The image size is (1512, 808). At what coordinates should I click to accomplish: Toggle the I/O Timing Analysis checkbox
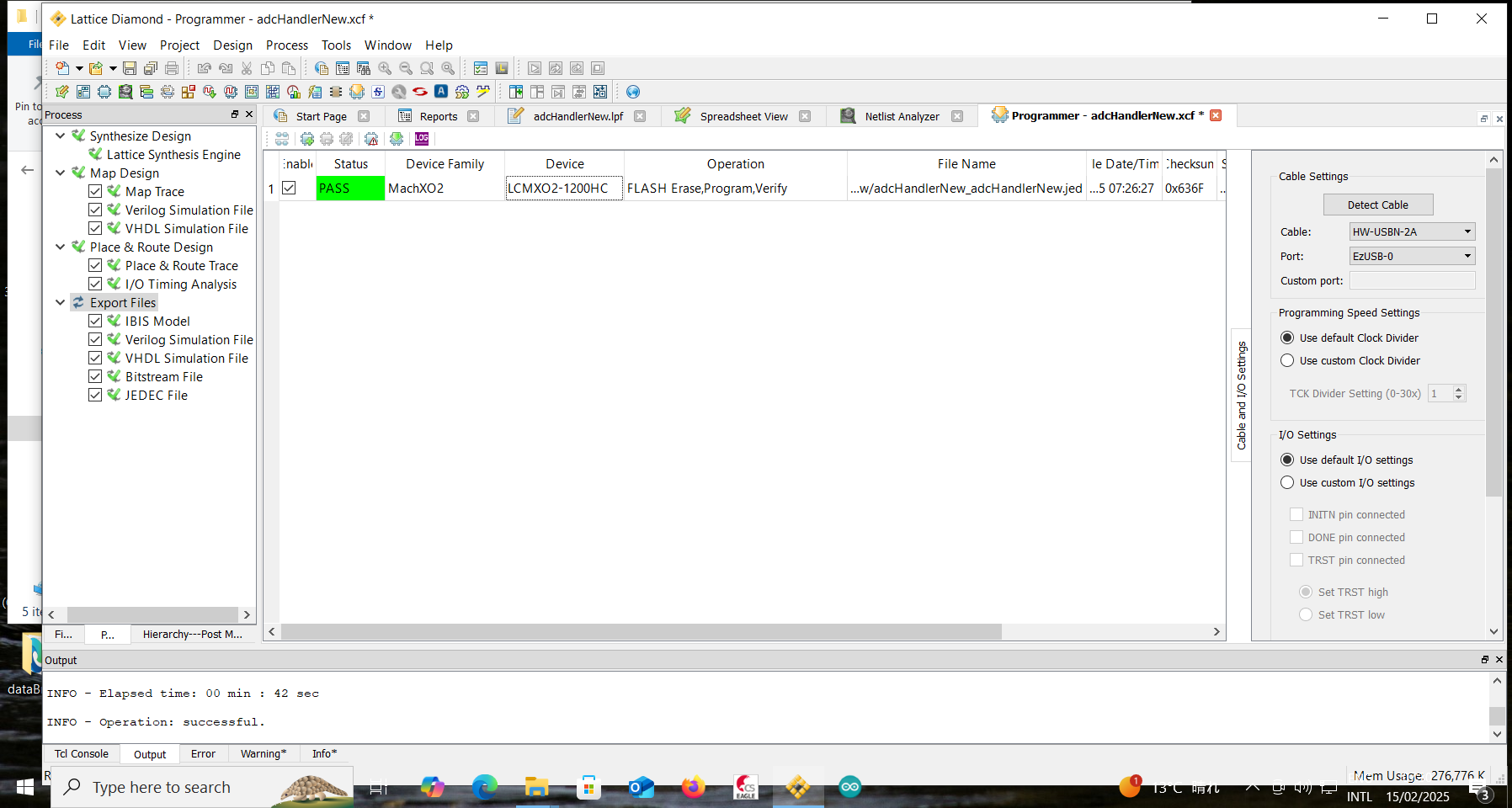(95, 284)
